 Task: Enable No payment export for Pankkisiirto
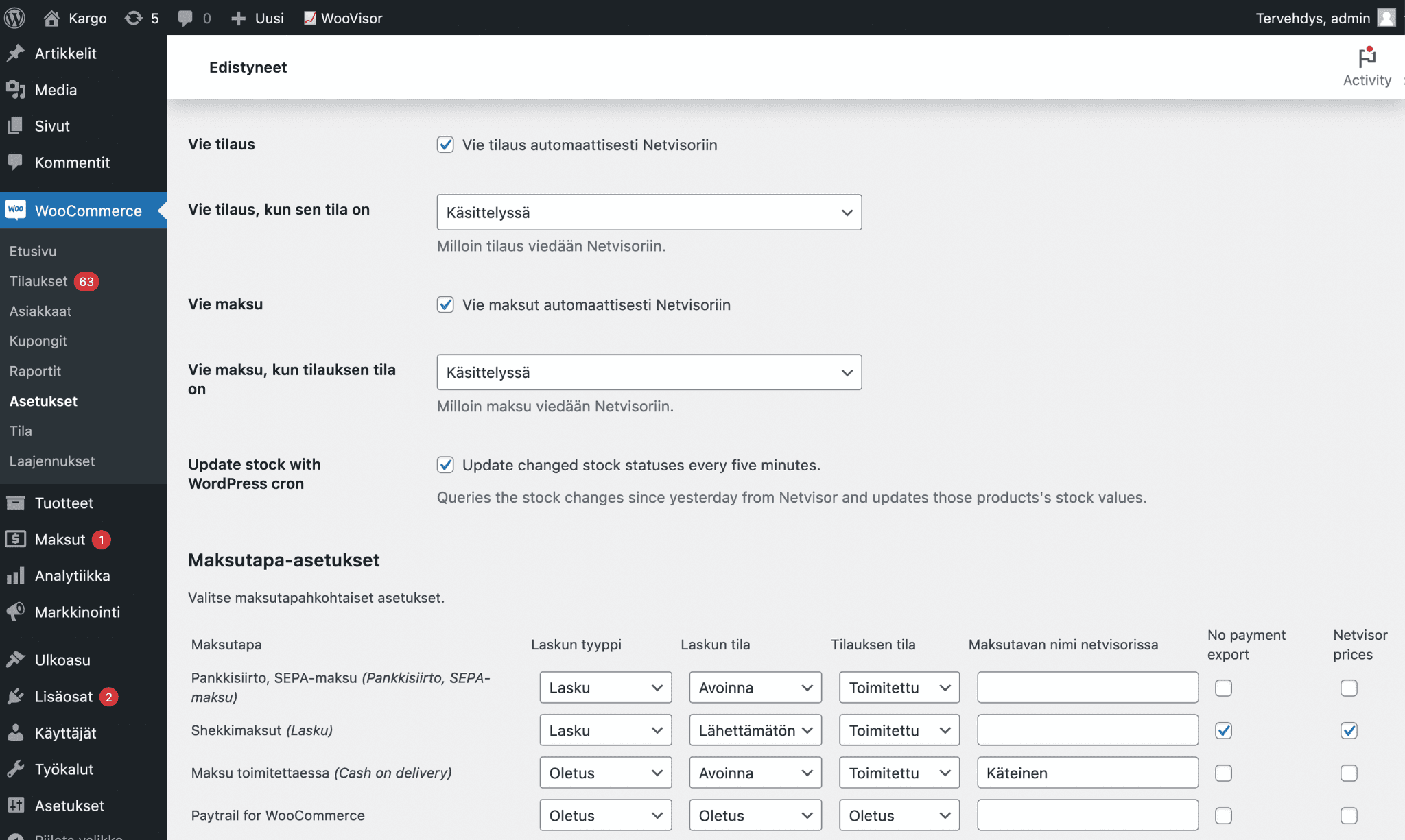pos(1223,688)
